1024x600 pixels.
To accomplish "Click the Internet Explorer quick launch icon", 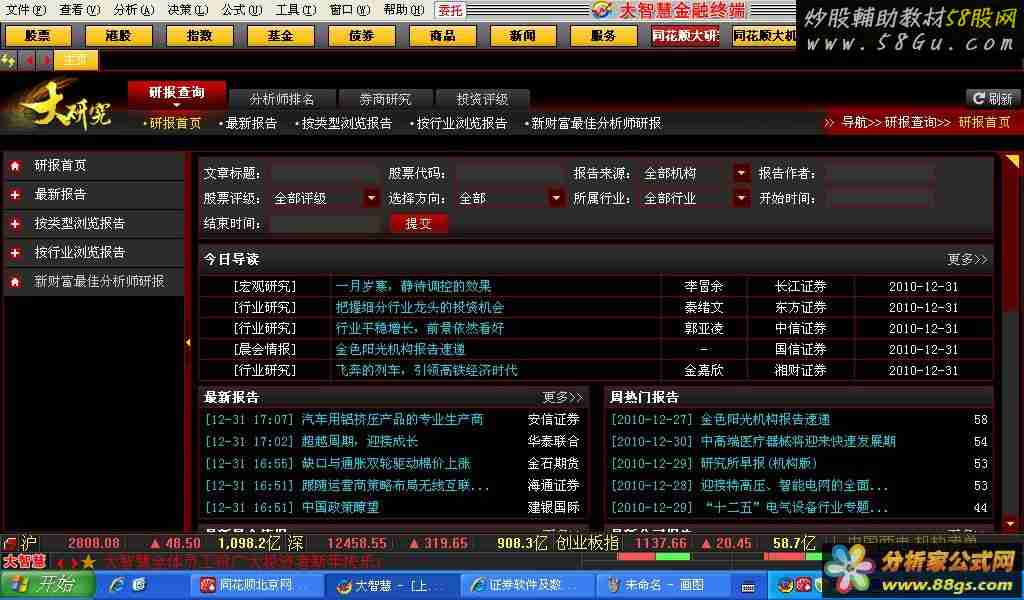I will pyautogui.click(x=118, y=584).
